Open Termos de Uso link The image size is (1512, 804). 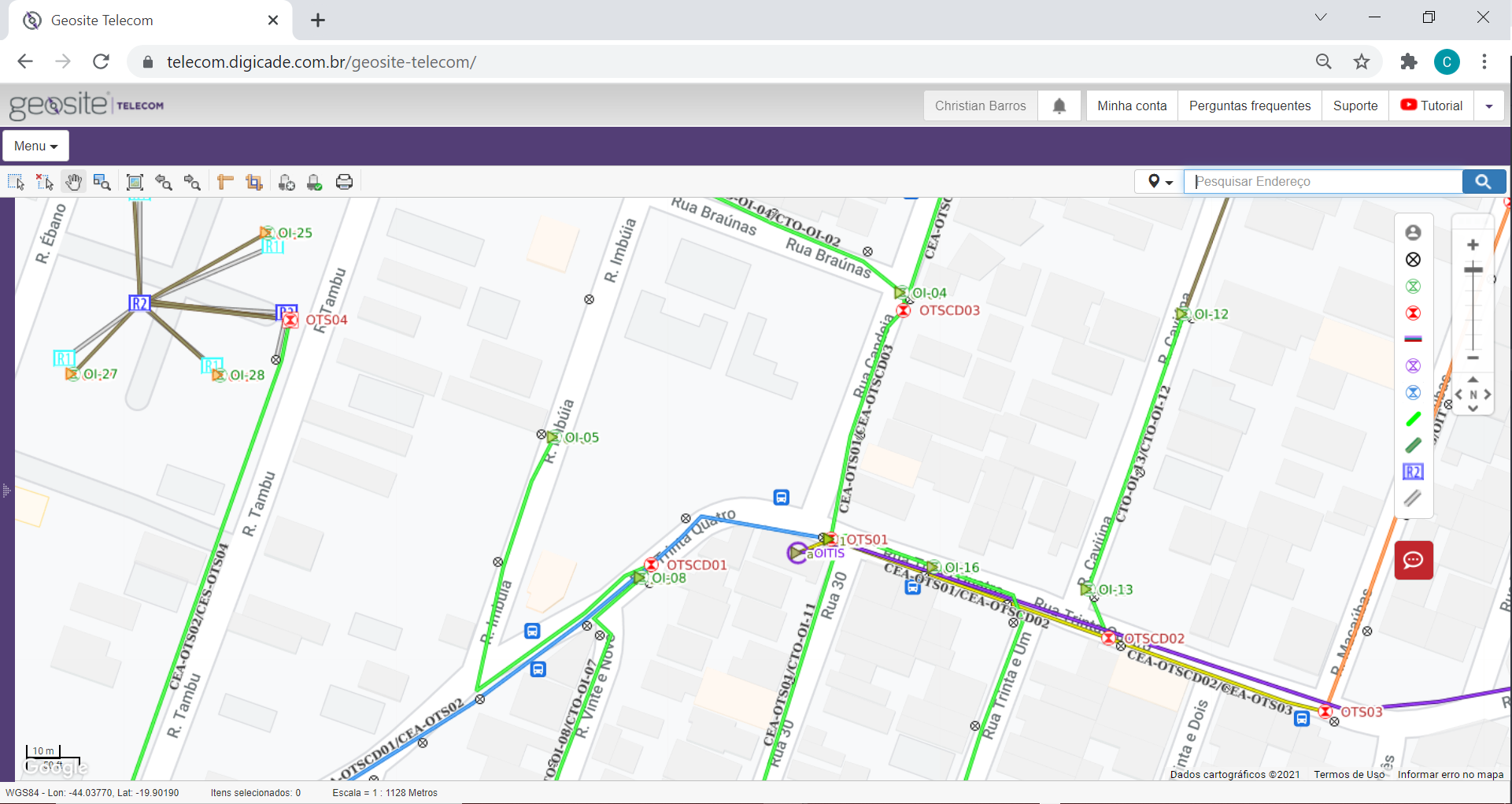pyautogui.click(x=1349, y=775)
